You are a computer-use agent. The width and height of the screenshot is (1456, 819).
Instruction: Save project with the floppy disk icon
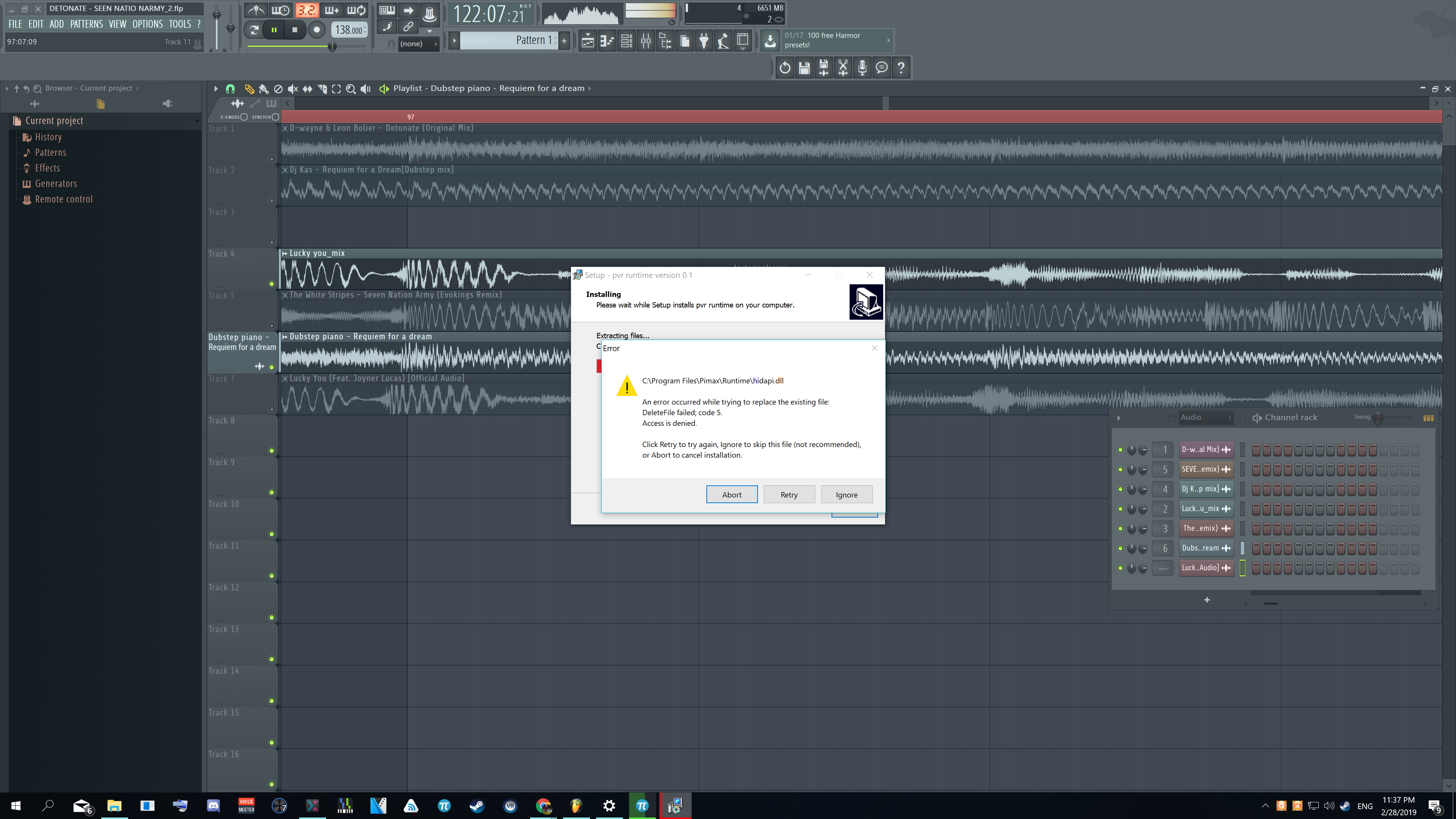(804, 68)
